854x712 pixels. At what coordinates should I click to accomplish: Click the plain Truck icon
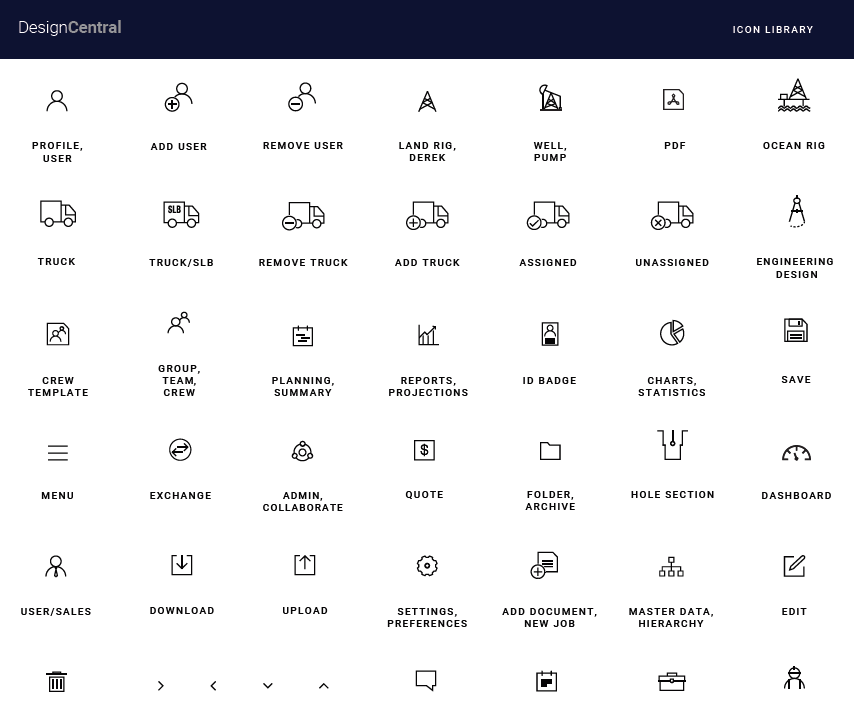click(58, 214)
